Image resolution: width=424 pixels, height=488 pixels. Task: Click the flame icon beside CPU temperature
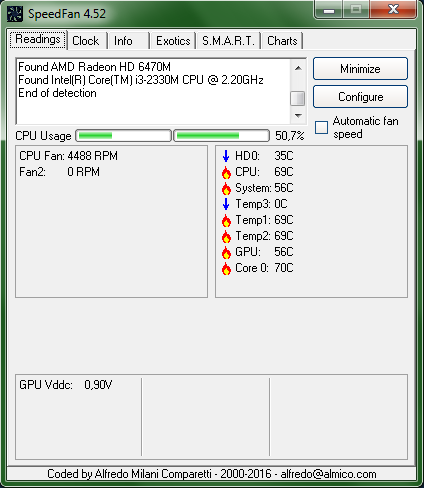pos(226,172)
